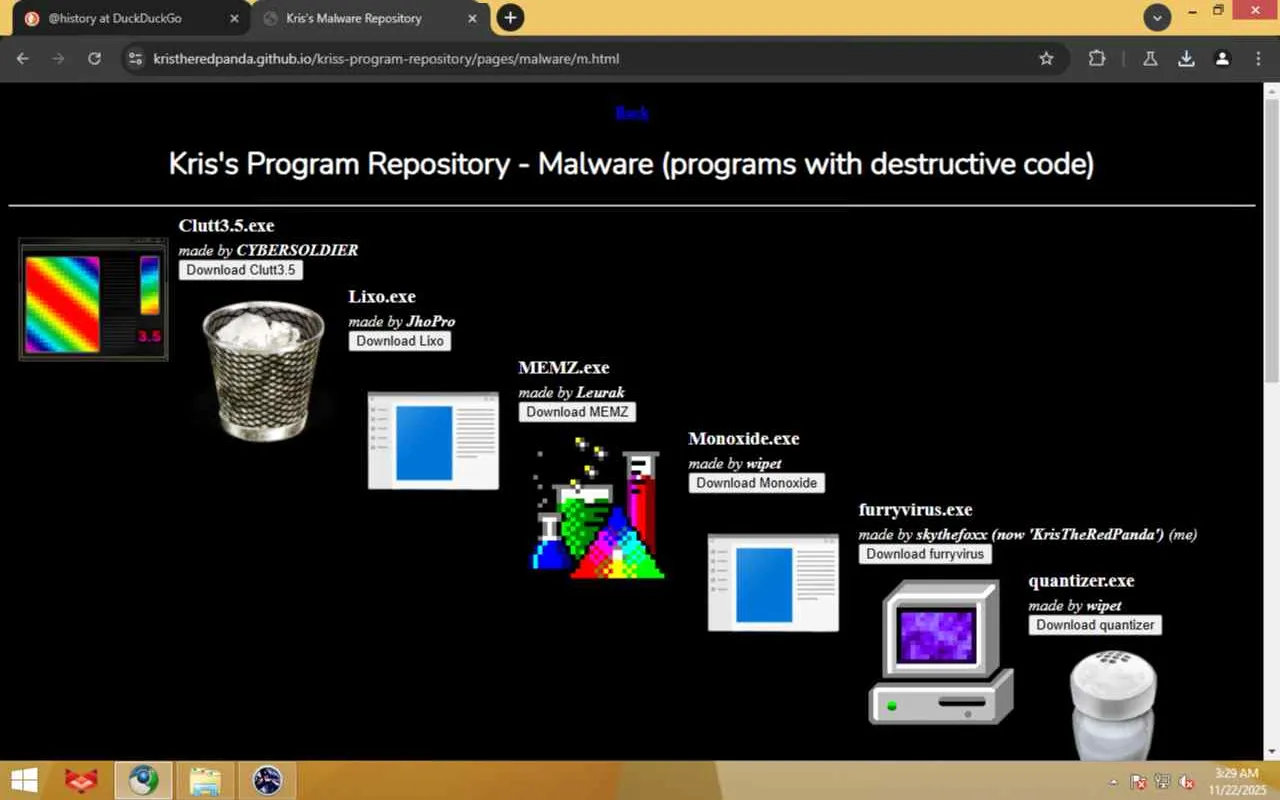Click the Download furryvirus button

coord(925,554)
